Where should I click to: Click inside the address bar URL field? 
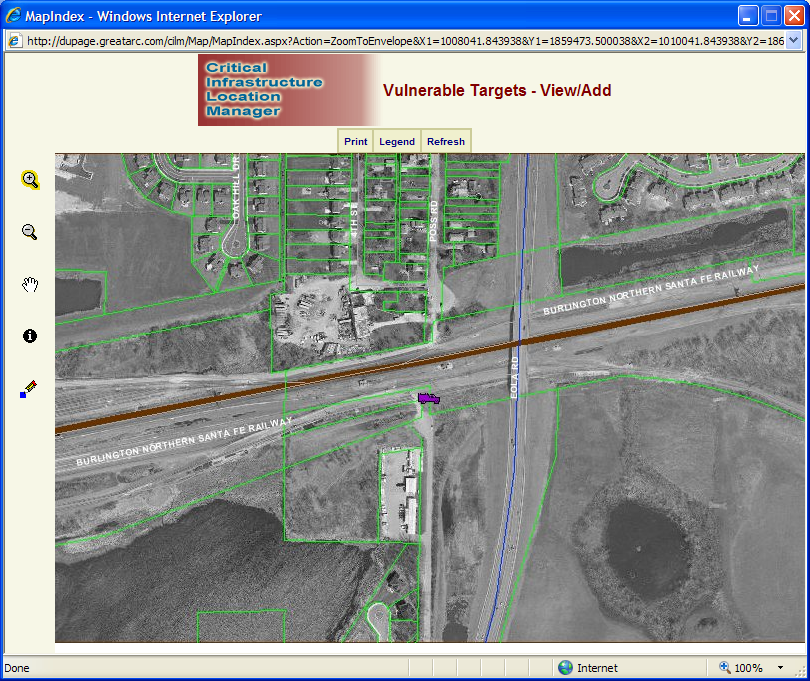[x=400, y=40]
